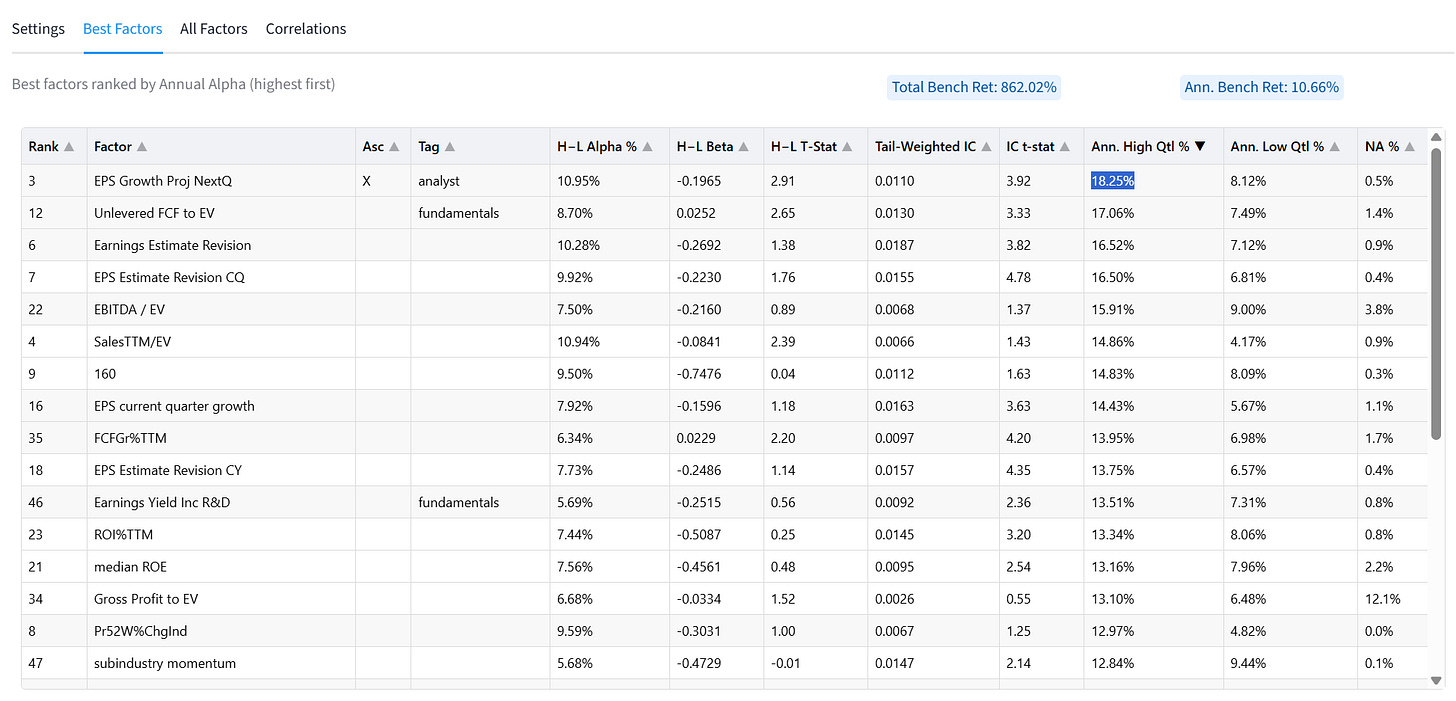The width and height of the screenshot is (1456, 701).
Task: Open the Correlations tab
Action: click(306, 29)
